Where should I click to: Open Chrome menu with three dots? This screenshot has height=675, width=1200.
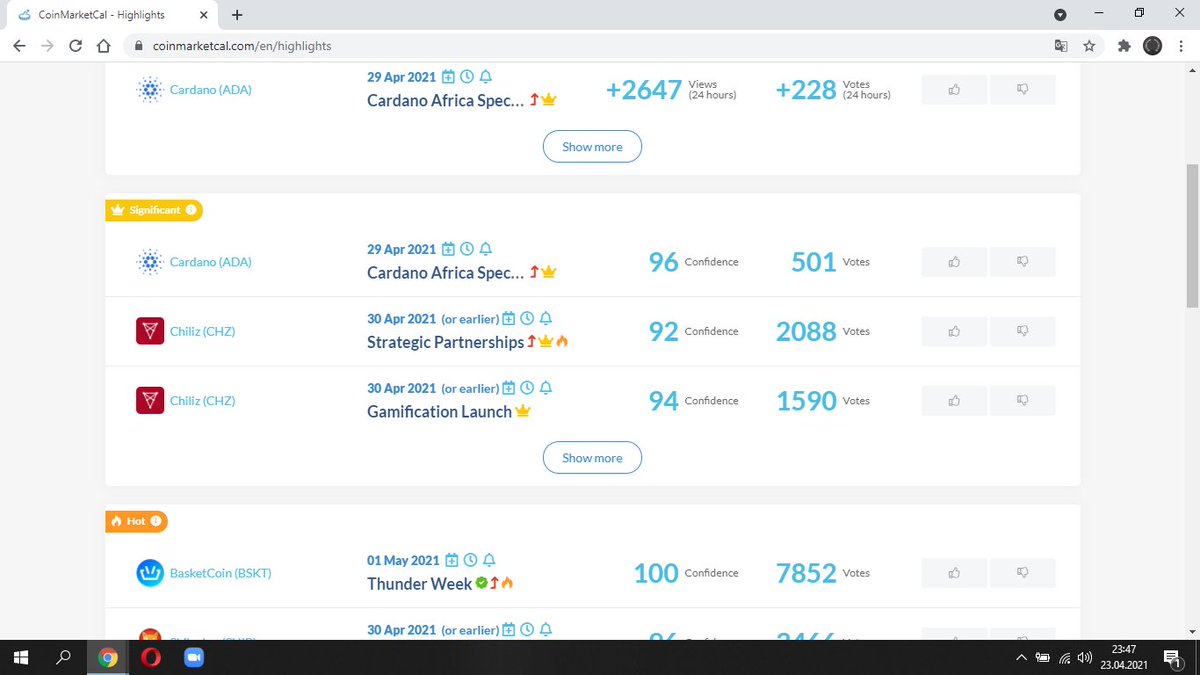click(1182, 46)
